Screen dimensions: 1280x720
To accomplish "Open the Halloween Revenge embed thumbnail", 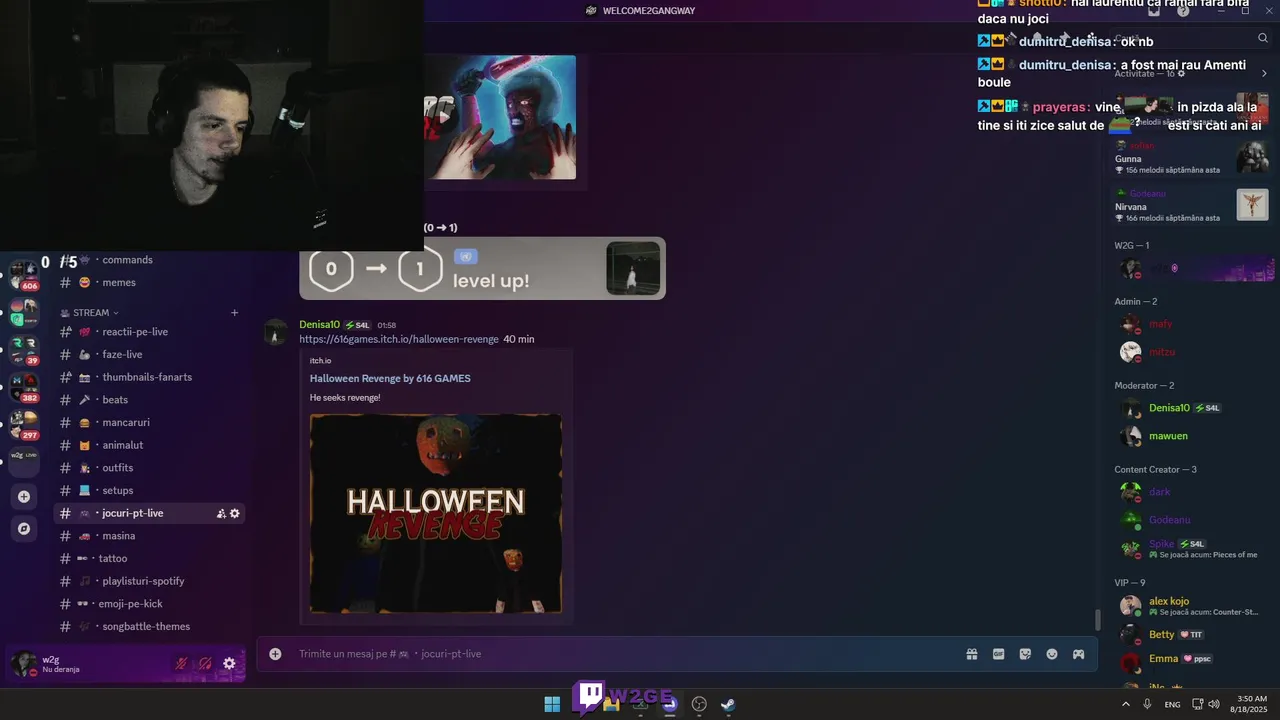I will [436, 514].
